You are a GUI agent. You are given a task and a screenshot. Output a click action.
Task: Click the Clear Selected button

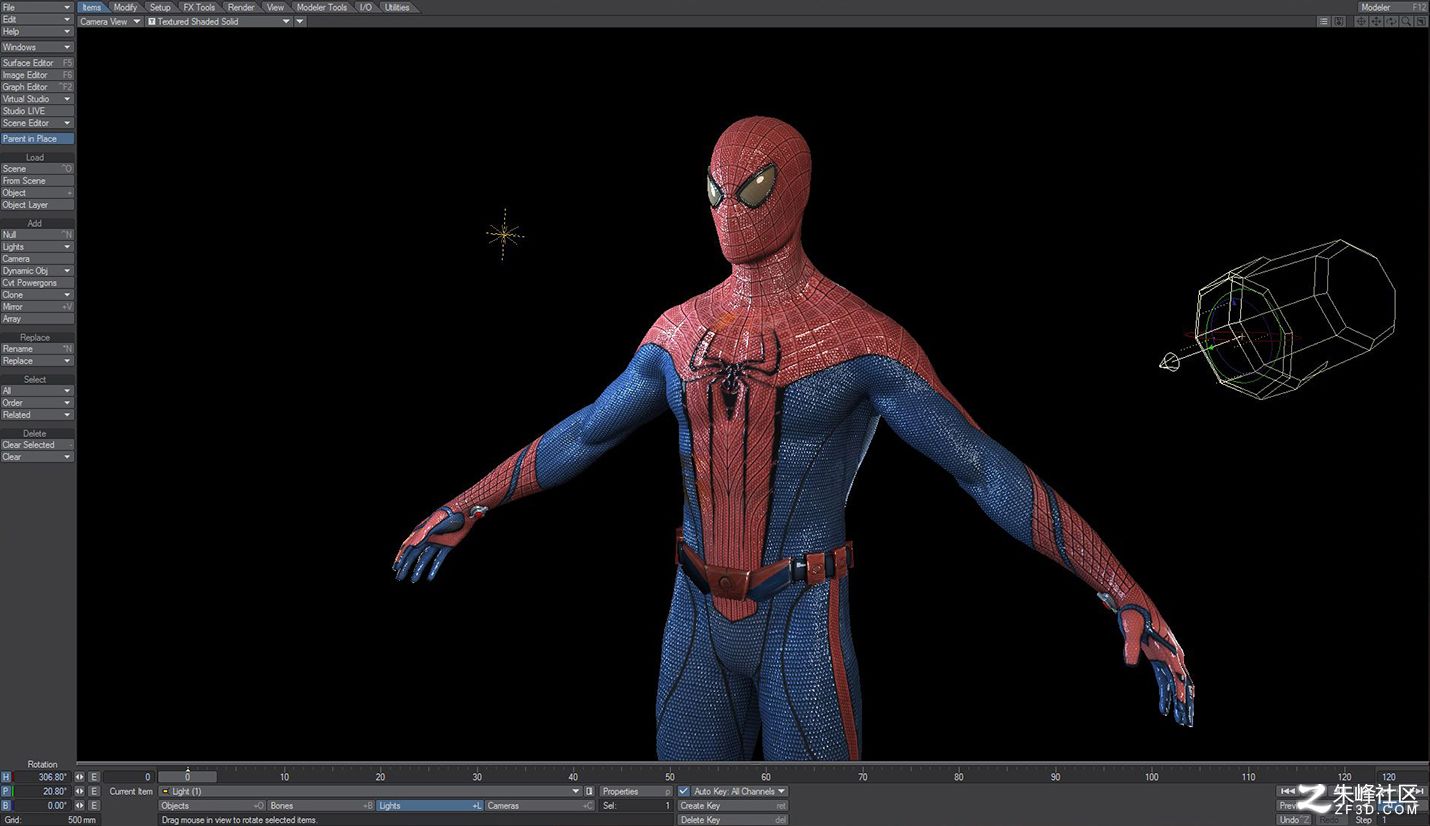point(37,445)
